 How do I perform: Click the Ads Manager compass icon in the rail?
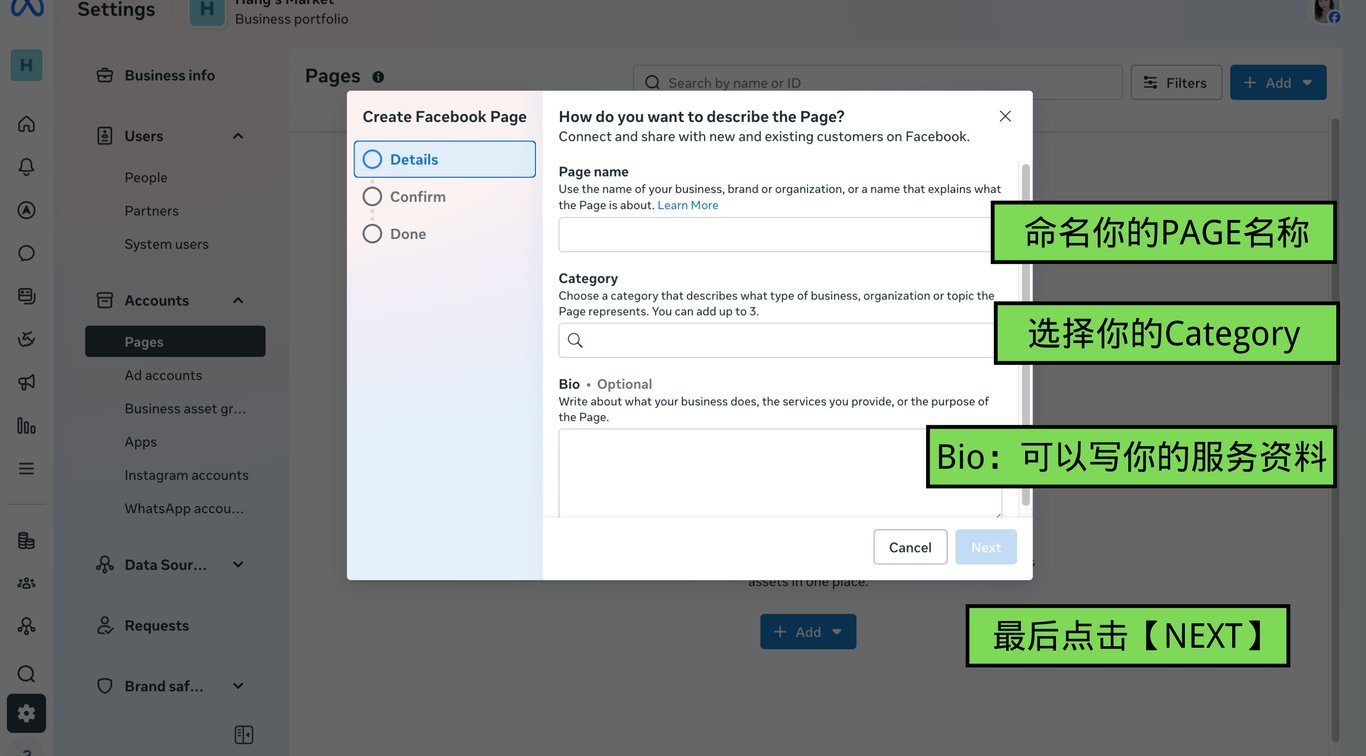pos(26,210)
